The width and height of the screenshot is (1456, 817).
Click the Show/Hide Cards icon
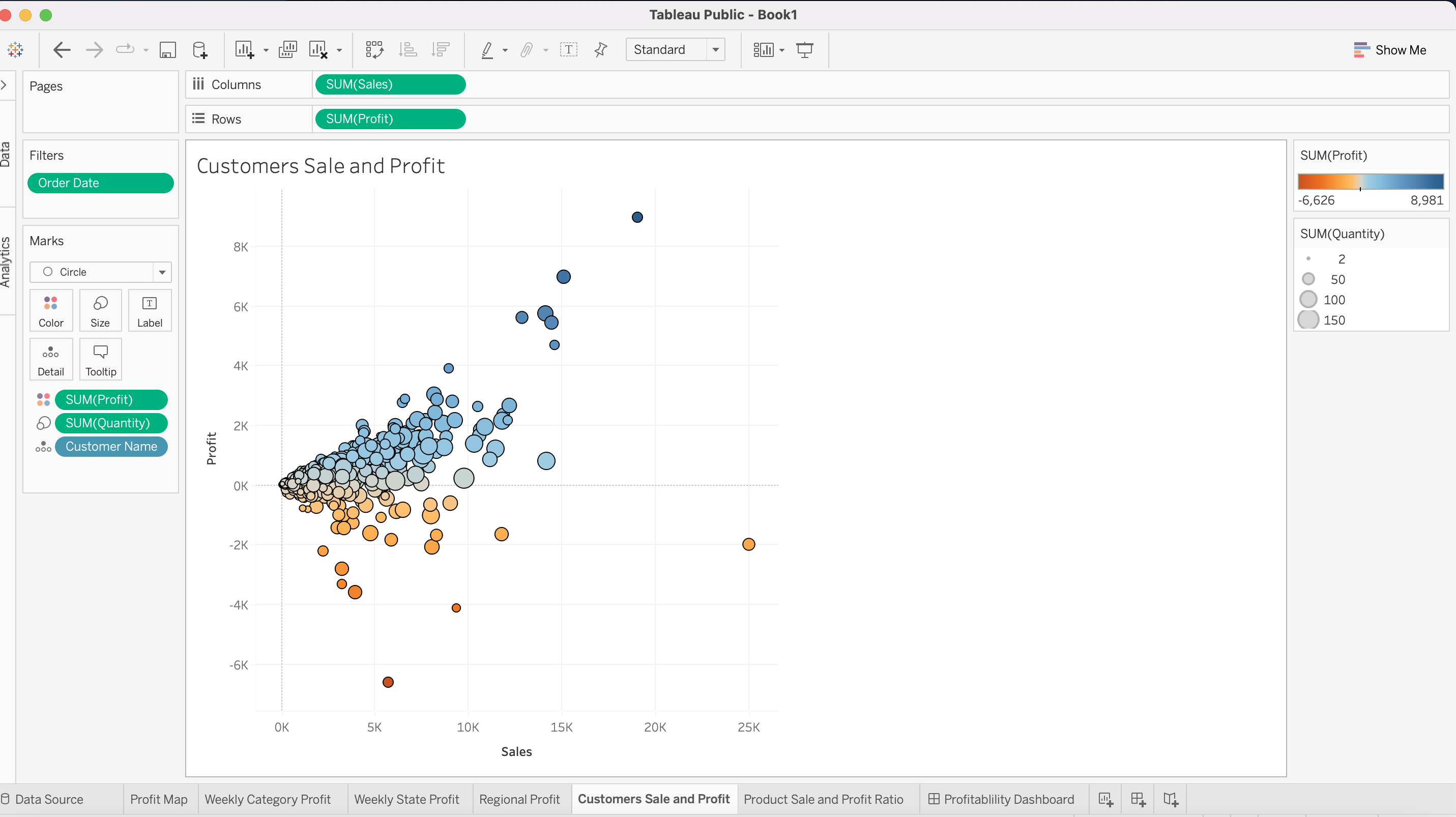(763, 50)
